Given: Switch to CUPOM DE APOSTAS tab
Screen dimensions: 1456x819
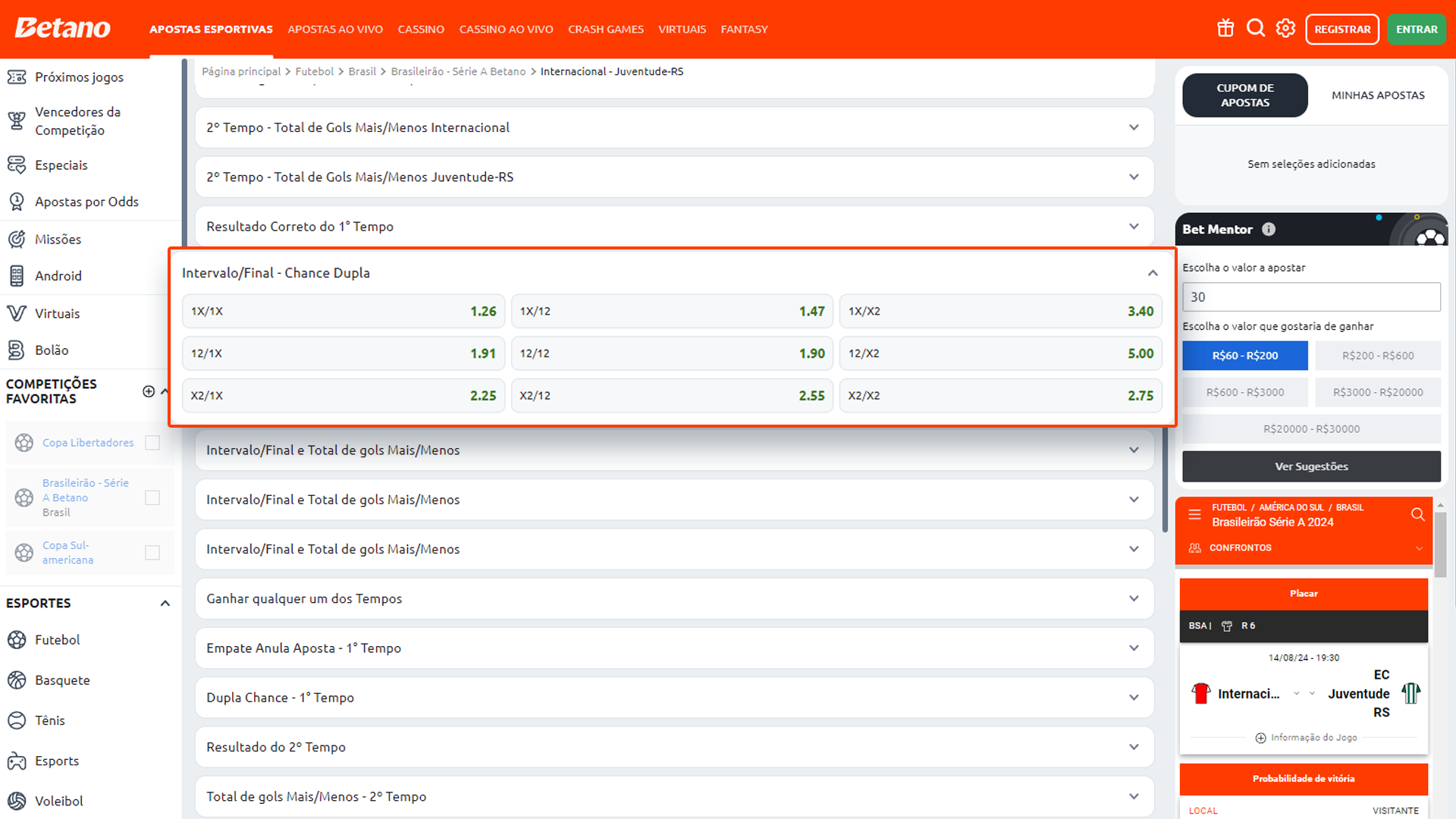Looking at the screenshot, I should tap(1245, 96).
